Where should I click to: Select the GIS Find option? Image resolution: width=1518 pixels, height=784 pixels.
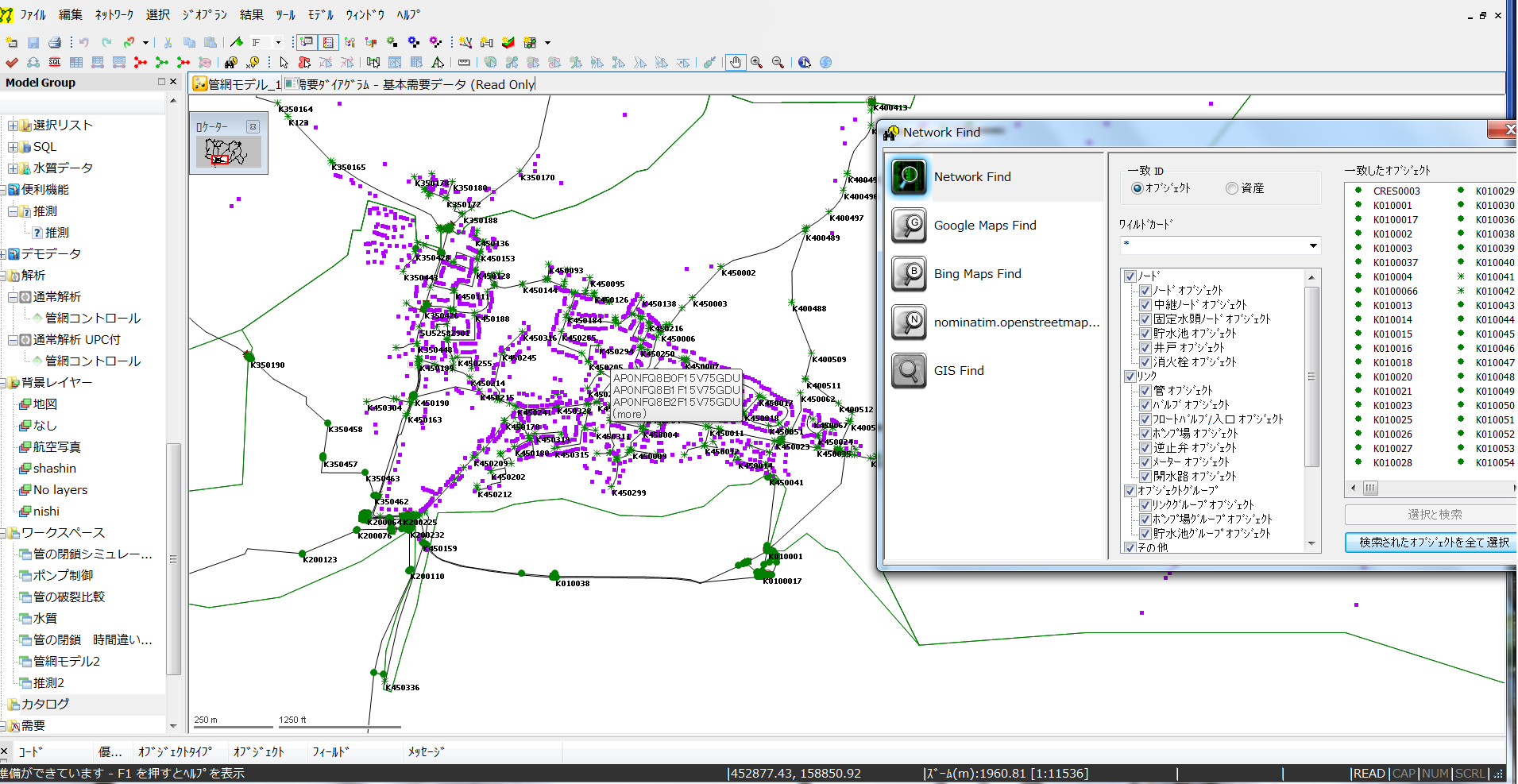[x=995, y=371]
